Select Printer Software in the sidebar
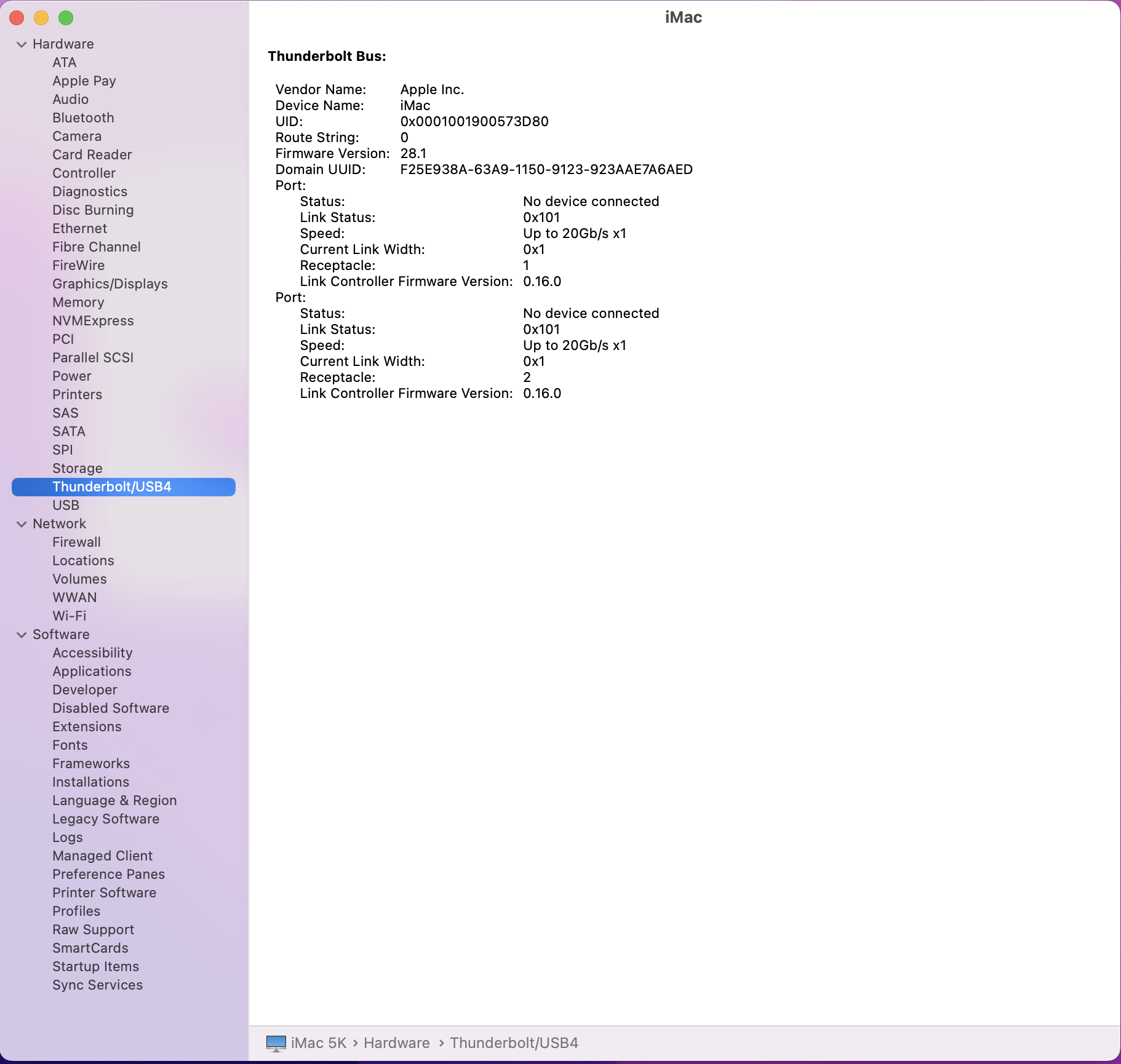 (105, 893)
